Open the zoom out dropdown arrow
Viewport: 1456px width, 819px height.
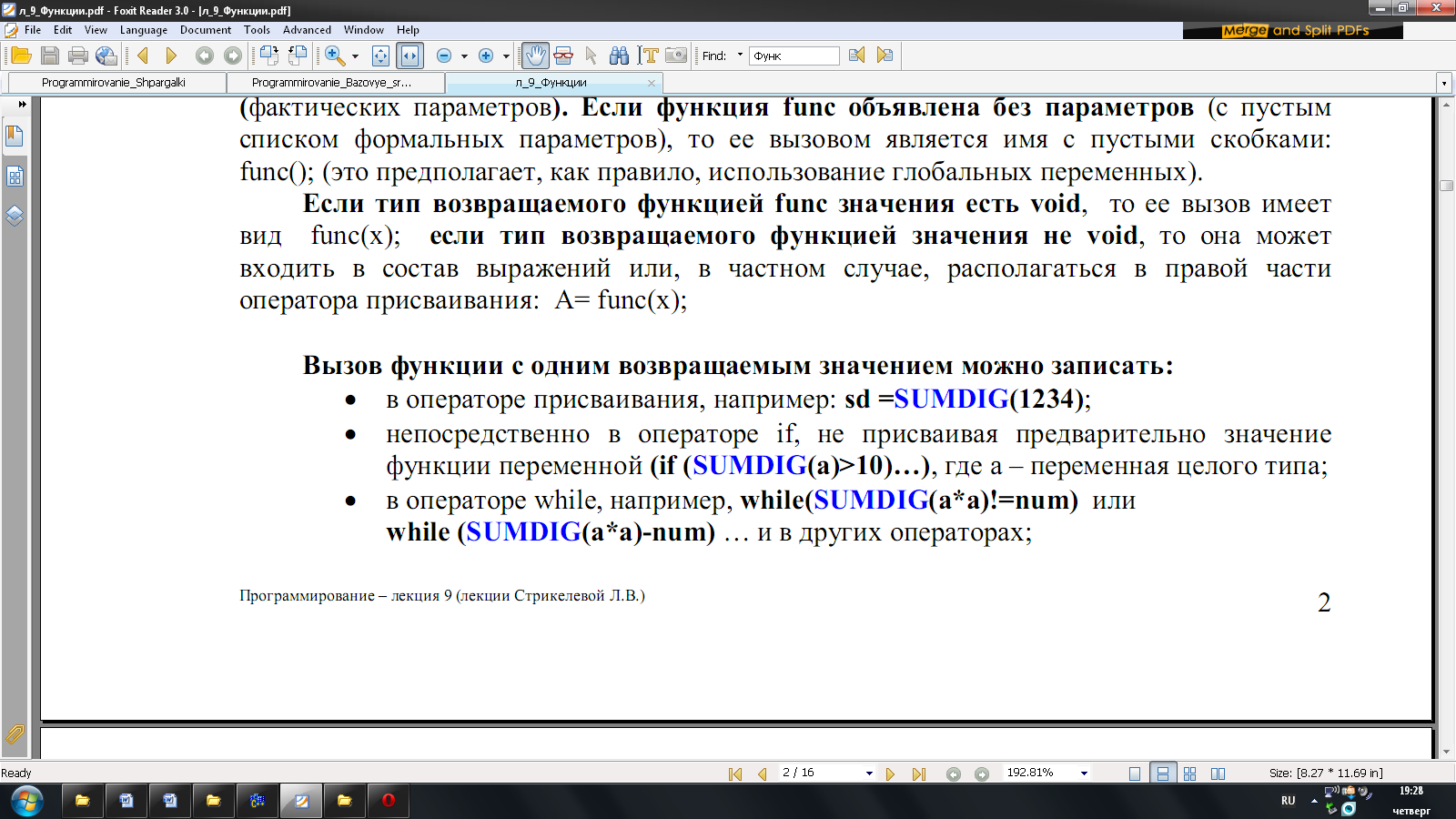(x=464, y=56)
